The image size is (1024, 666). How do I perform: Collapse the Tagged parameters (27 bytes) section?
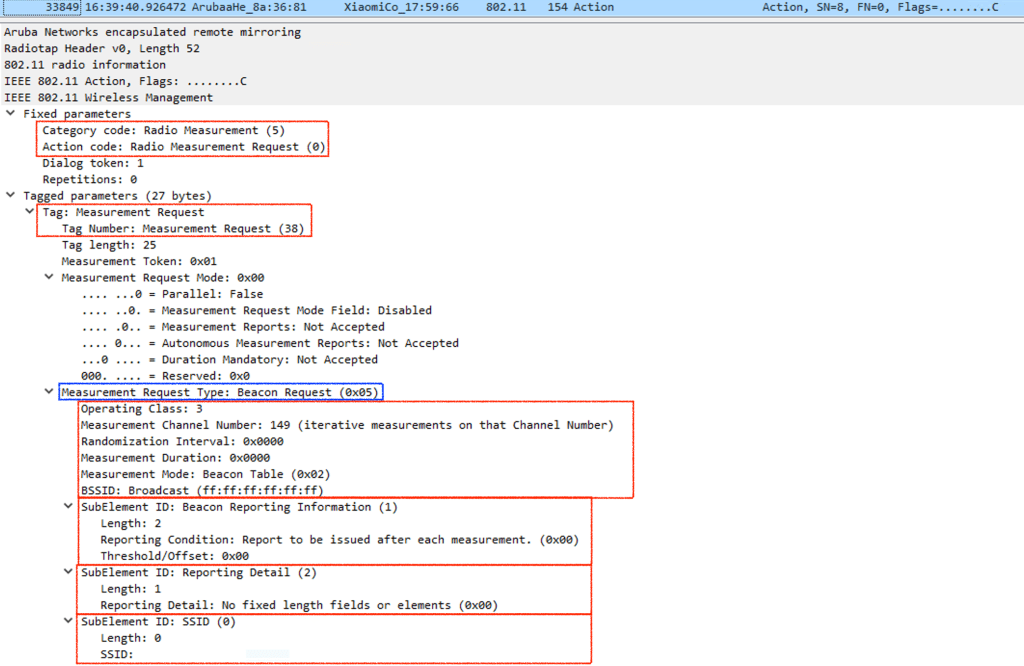tap(10, 196)
